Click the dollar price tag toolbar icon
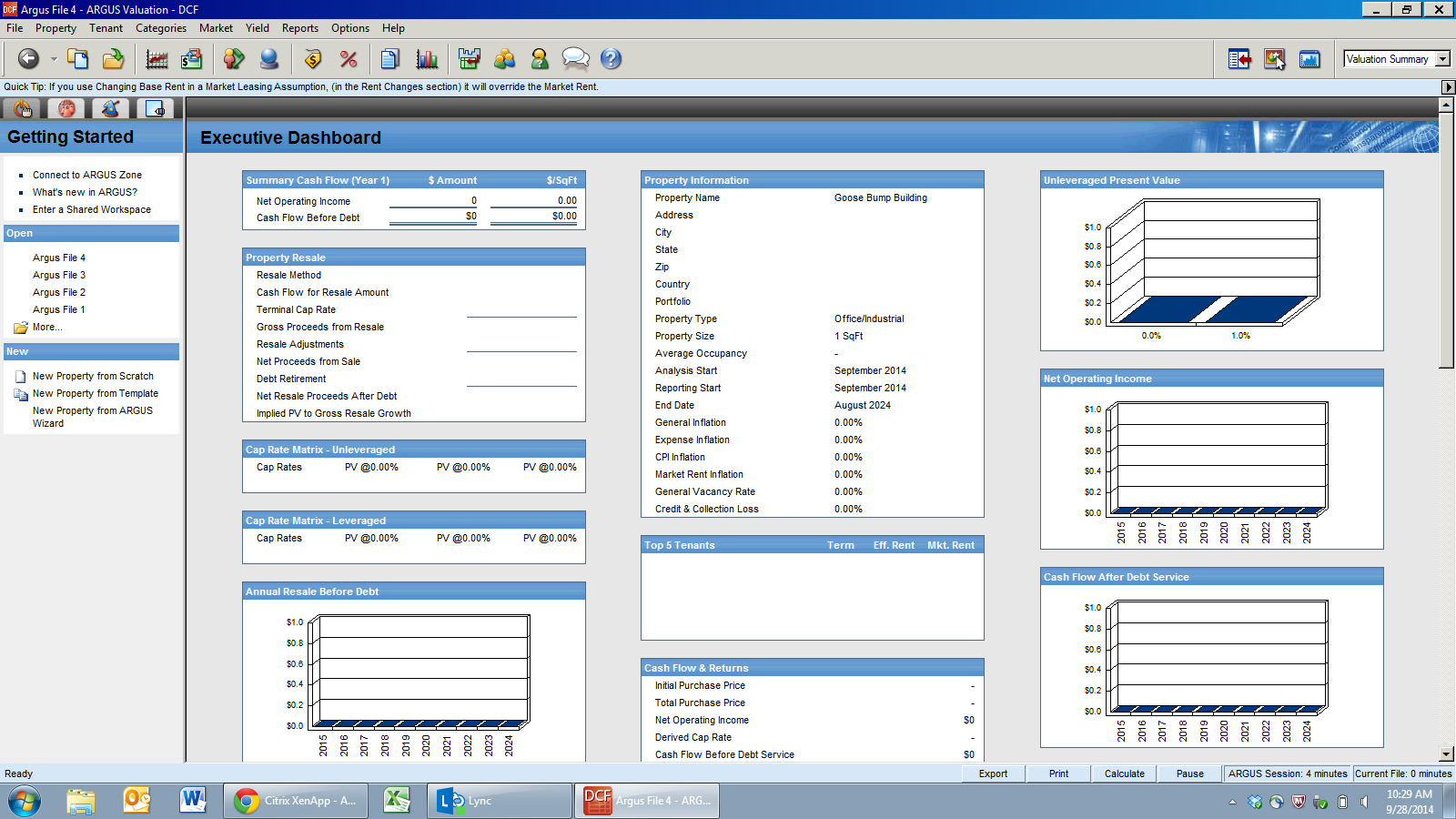Image resolution: width=1456 pixels, height=819 pixels. point(312,59)
